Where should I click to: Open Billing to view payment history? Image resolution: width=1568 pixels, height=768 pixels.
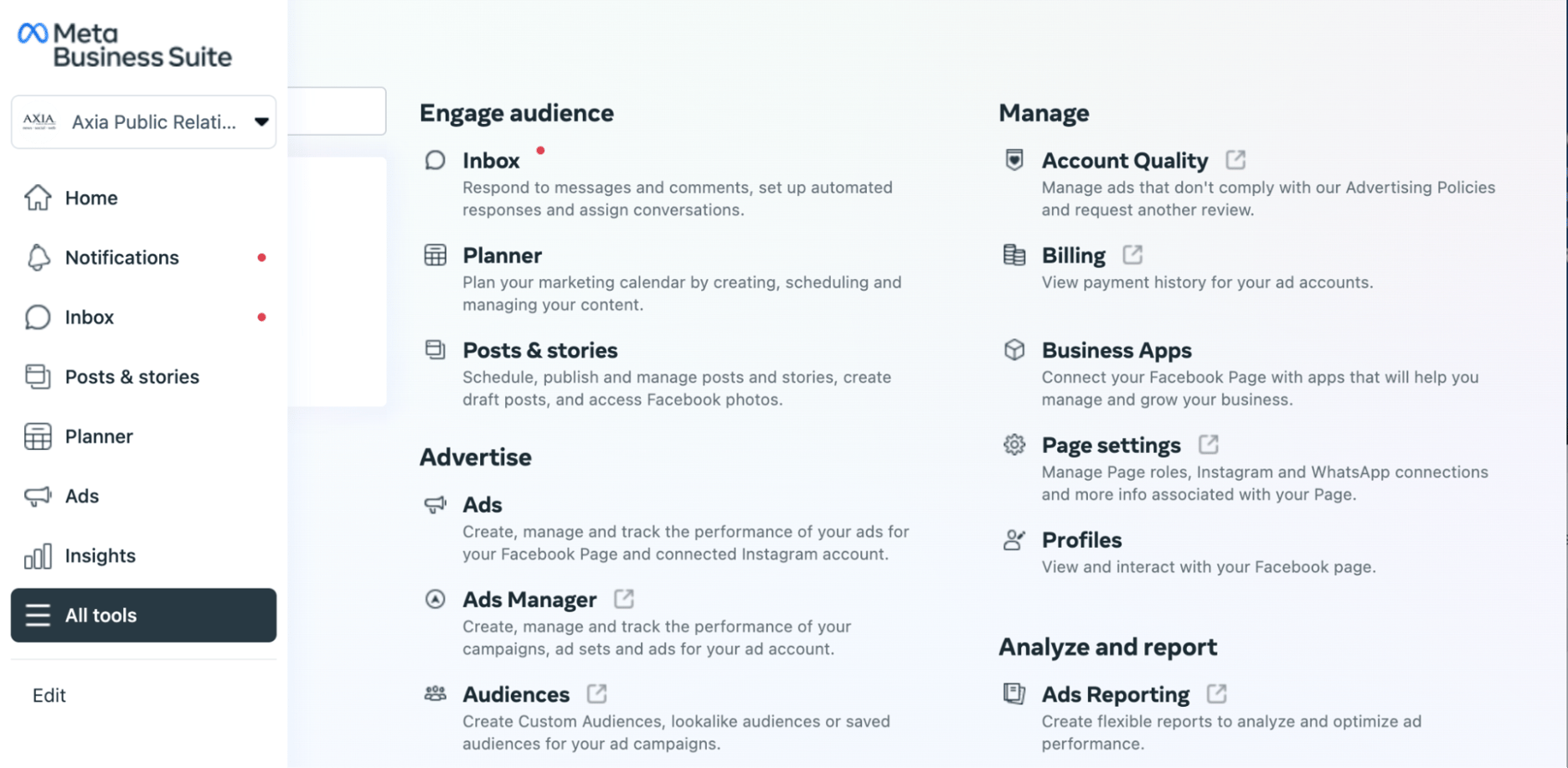pyautogui.click(x=1073, y=255)
